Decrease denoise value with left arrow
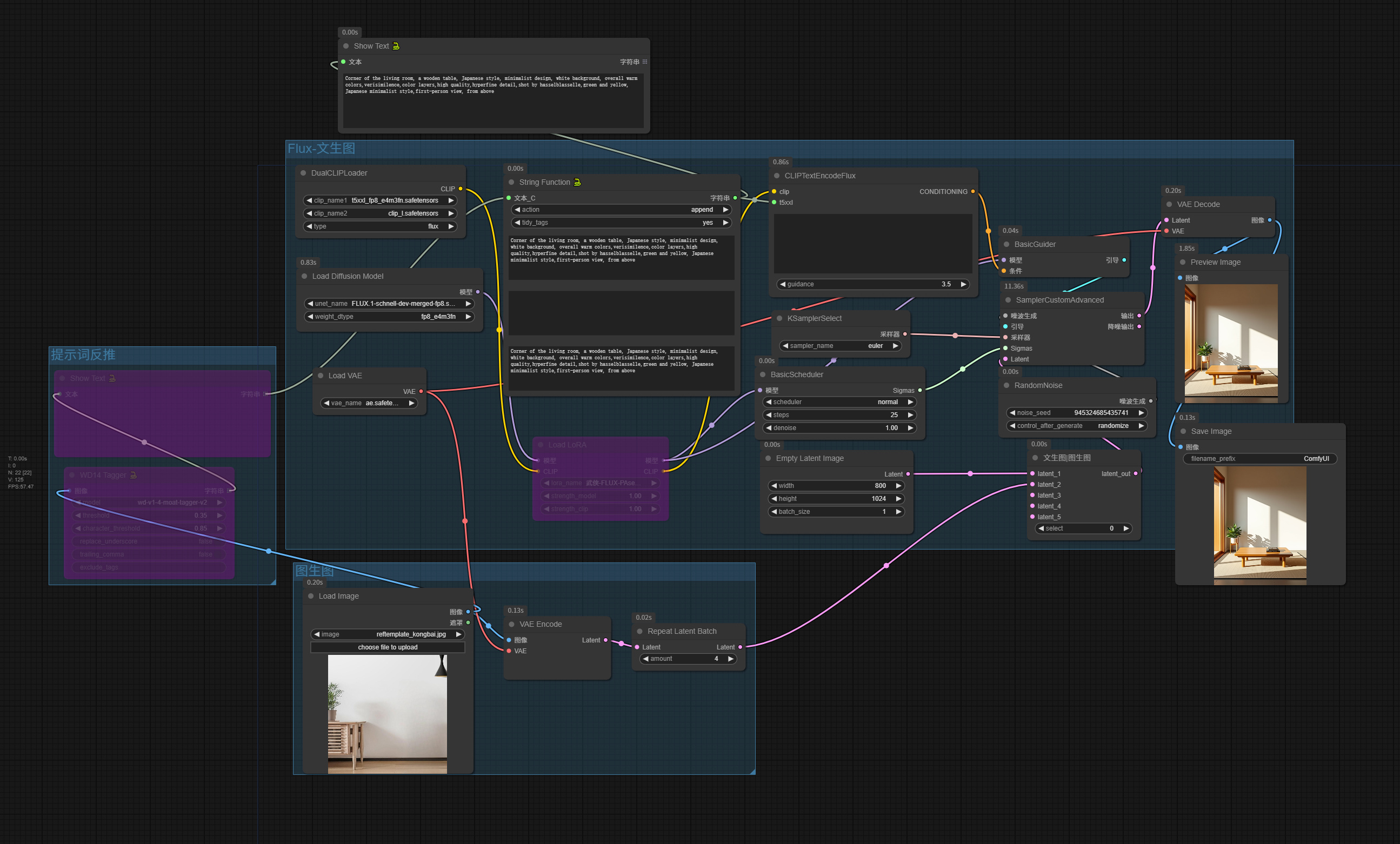 769,428
